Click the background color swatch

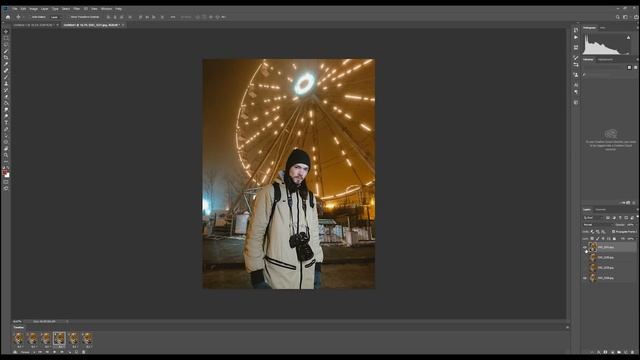click(x=8, y=176)
